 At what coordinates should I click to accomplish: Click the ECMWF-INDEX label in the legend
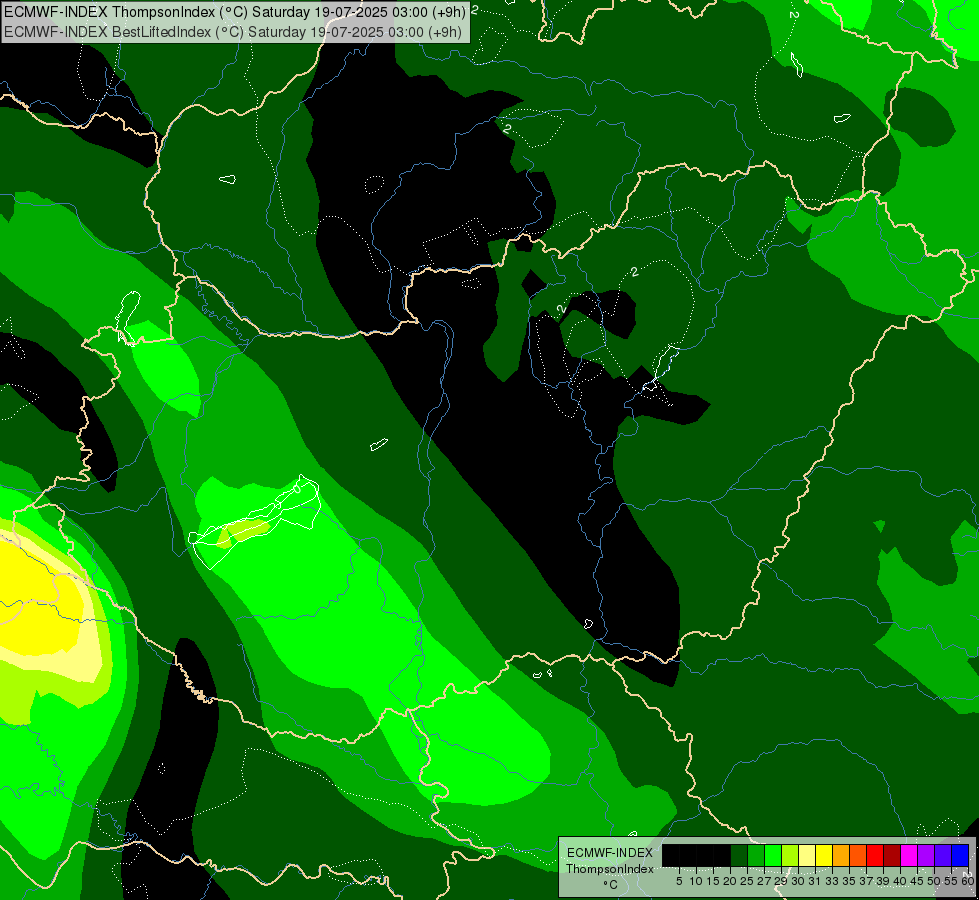(610, 853)
